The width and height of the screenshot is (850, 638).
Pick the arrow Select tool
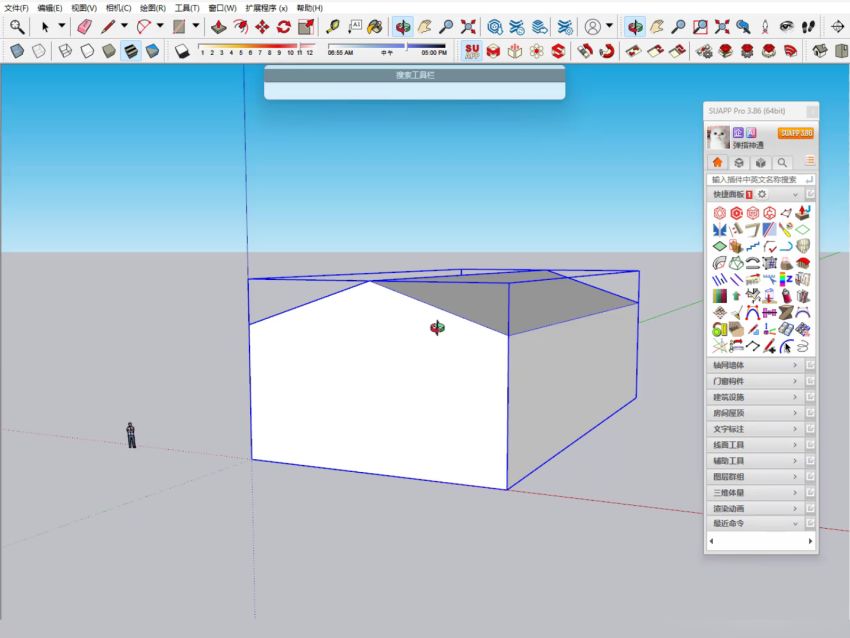46,27
